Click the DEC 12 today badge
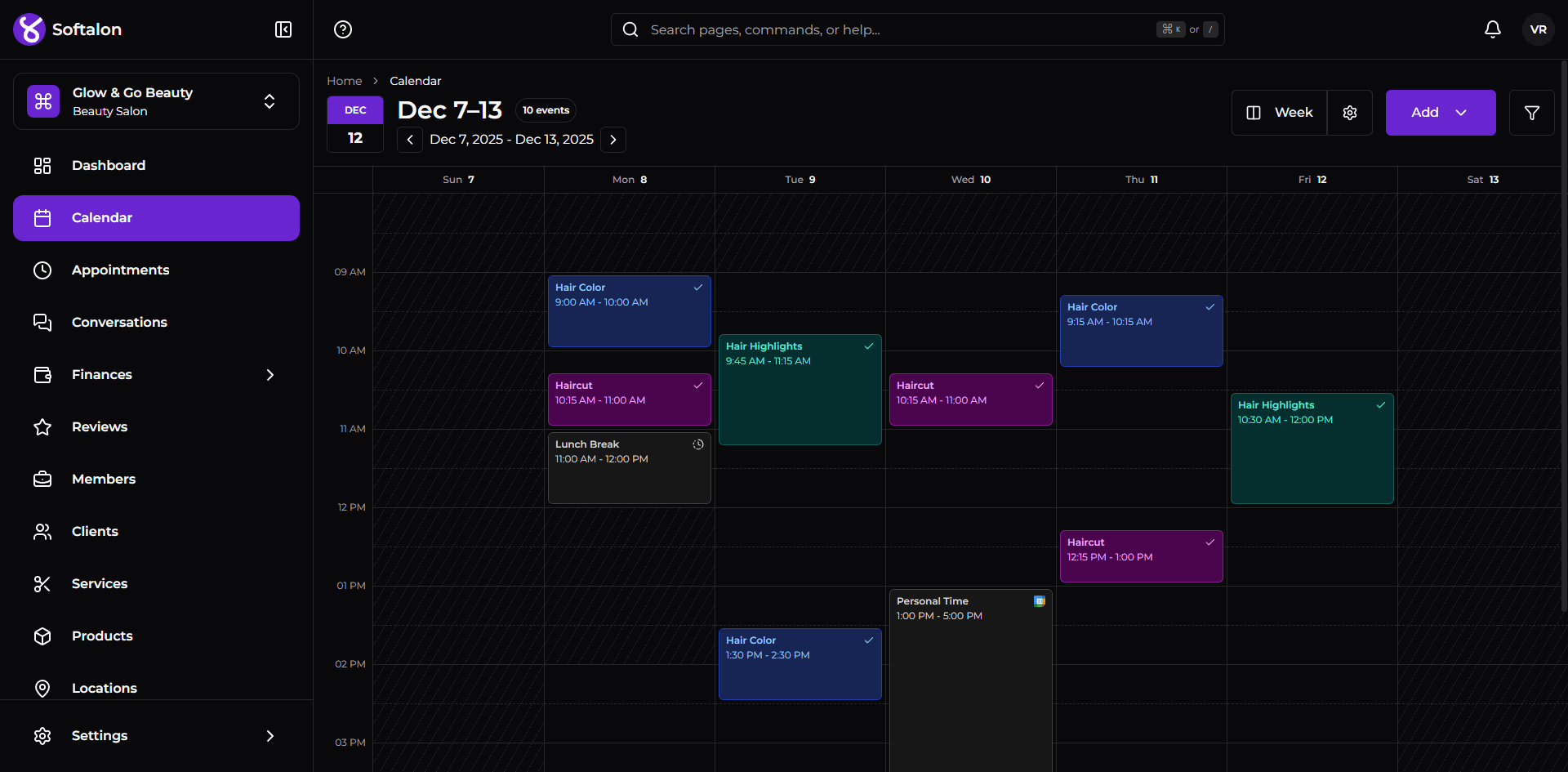Image resolution: width=1568 pixels, height=772 pixels. pyautogui.click(x=355, y=124)
